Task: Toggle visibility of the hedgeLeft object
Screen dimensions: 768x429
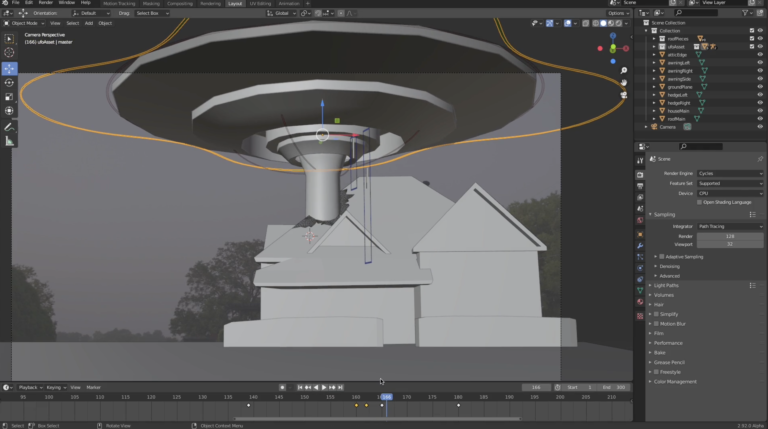Action: point(760,94)
